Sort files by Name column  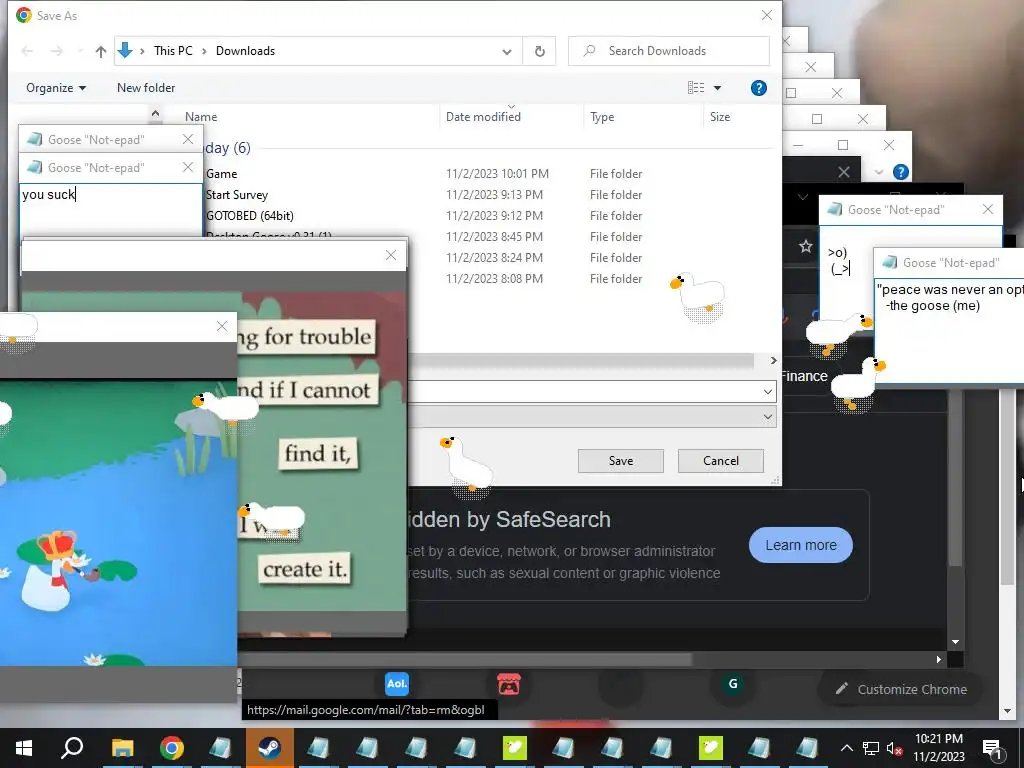click(201, 117)
